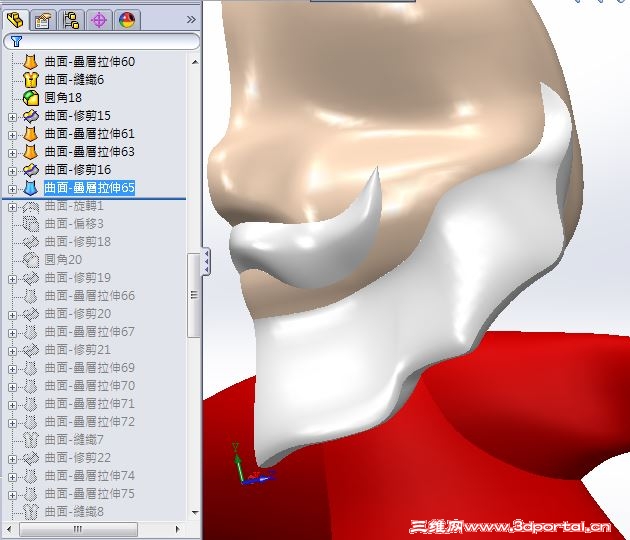Expand the 曲面-修剪20 tree node
Image resolution: width=630 pixels, height=540 pixels.
click(x=12, y=315)
